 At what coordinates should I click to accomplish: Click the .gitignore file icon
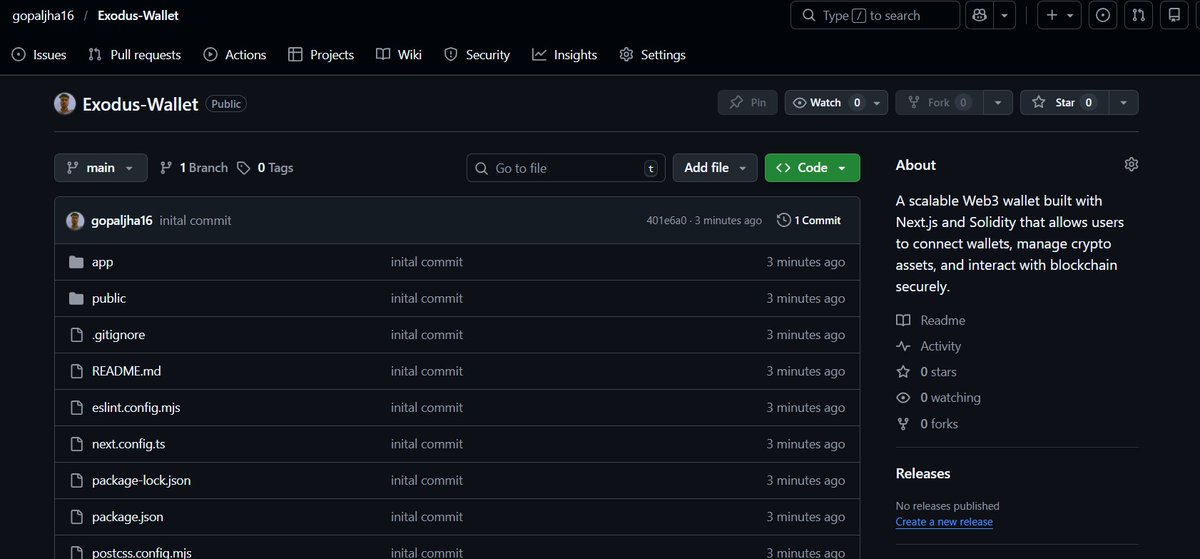click(76, 335)
